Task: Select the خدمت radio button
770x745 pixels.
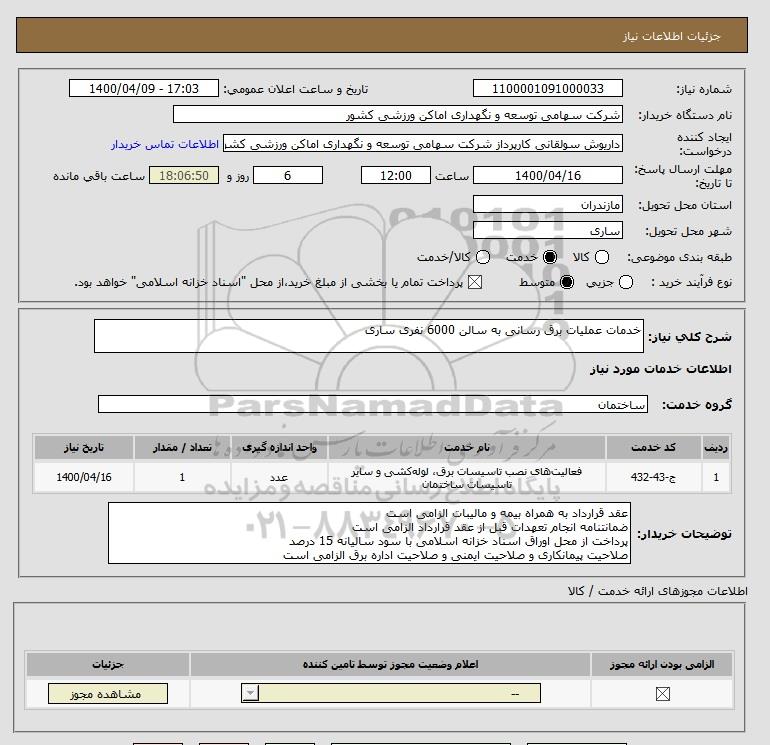Action: 550,257
